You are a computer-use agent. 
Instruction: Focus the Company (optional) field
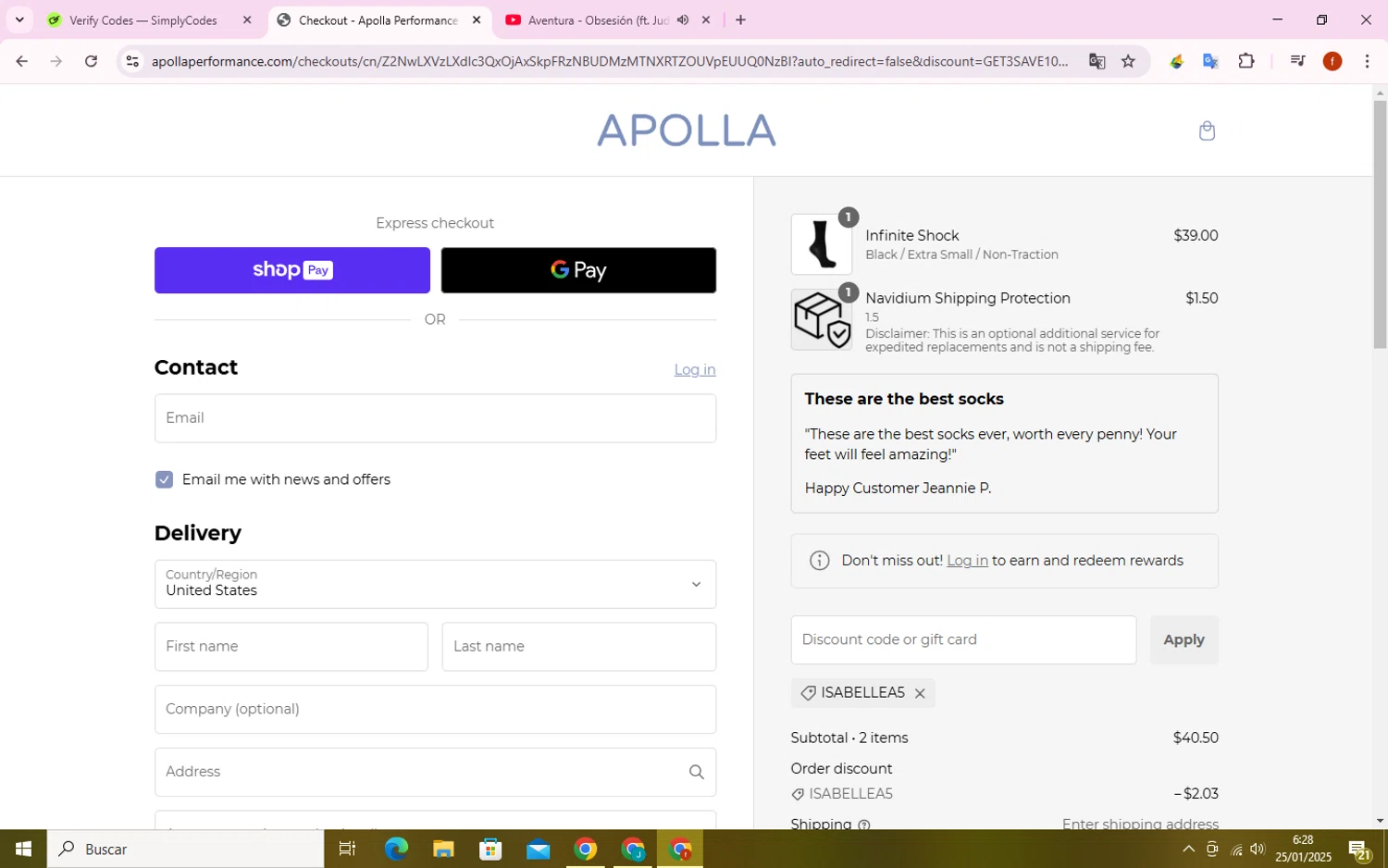pyautogui.click(x=435, y=710)
